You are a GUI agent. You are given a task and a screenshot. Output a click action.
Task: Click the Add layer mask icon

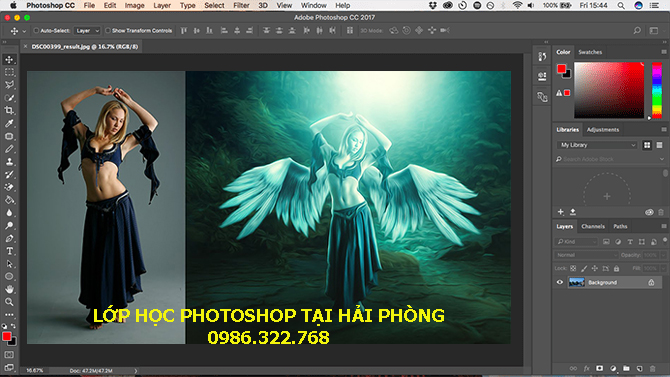[x=599, y=368]
